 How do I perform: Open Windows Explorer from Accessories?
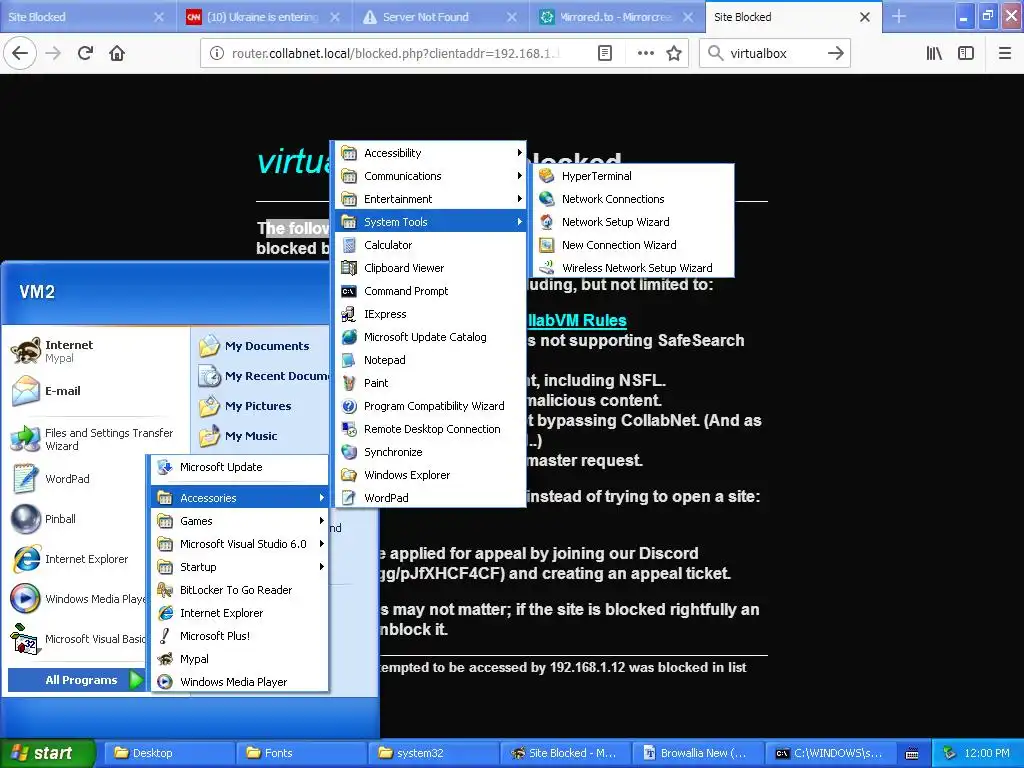pyautogui.click(x=431, y=475)
